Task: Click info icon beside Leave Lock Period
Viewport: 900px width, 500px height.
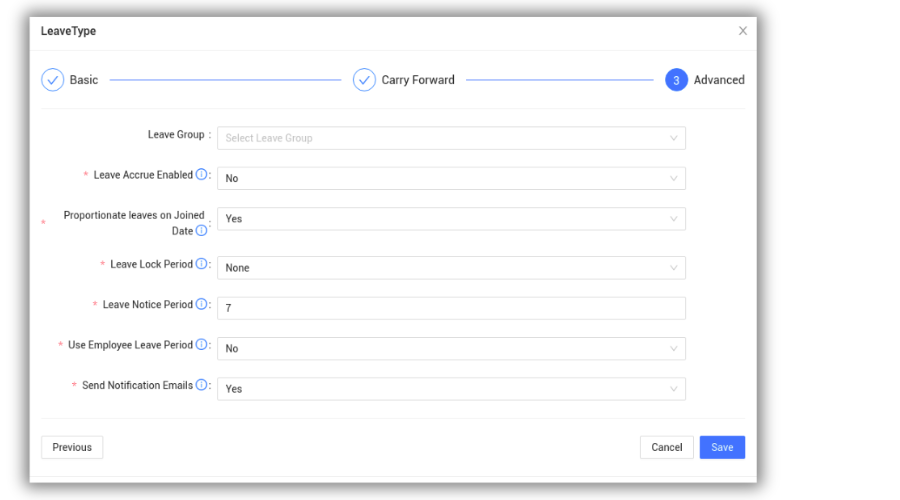Action: click(201, 264)
